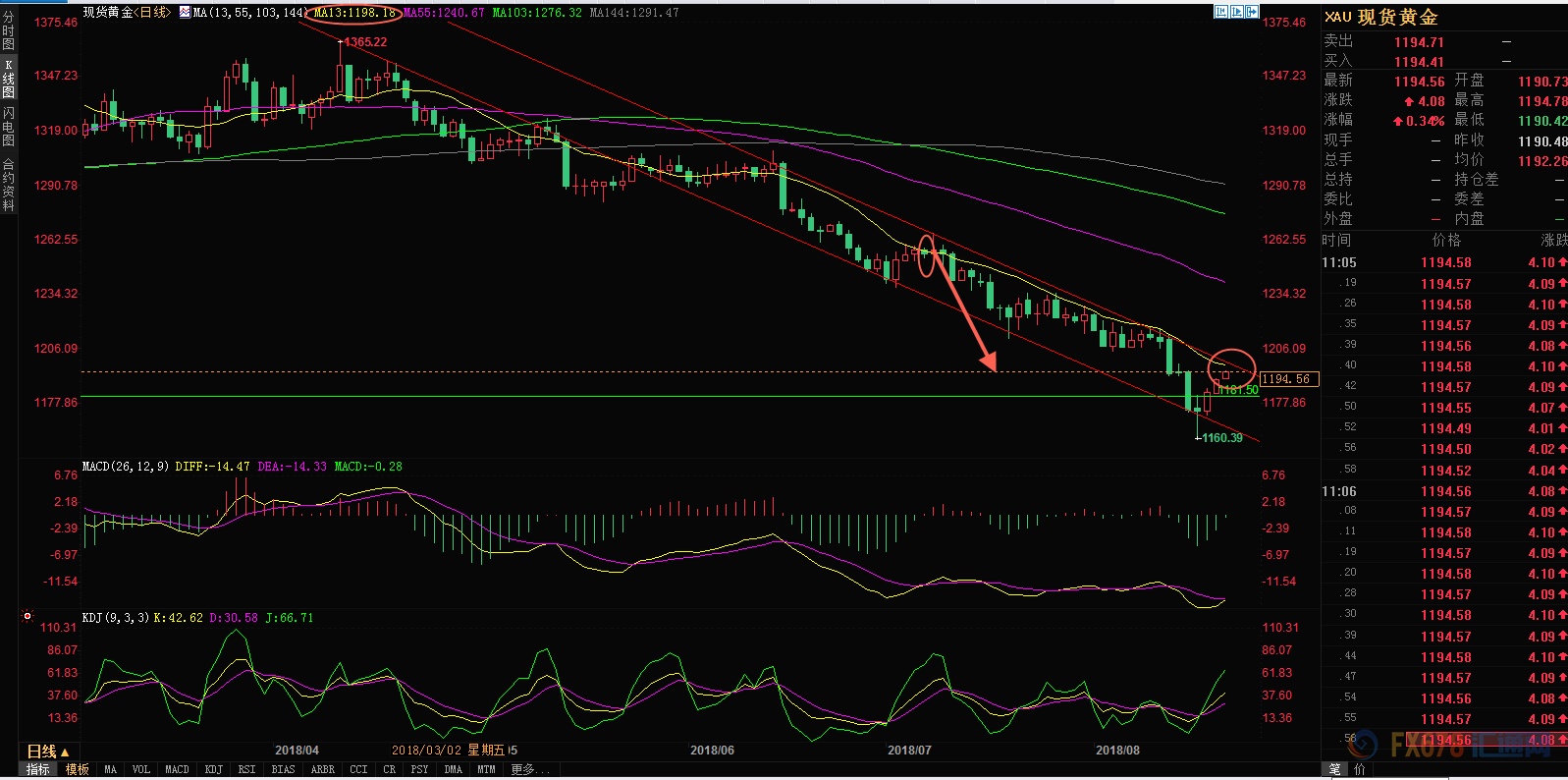Click the 最低 value 1190.42
1568x780 pixels.
click(1542, 121)
